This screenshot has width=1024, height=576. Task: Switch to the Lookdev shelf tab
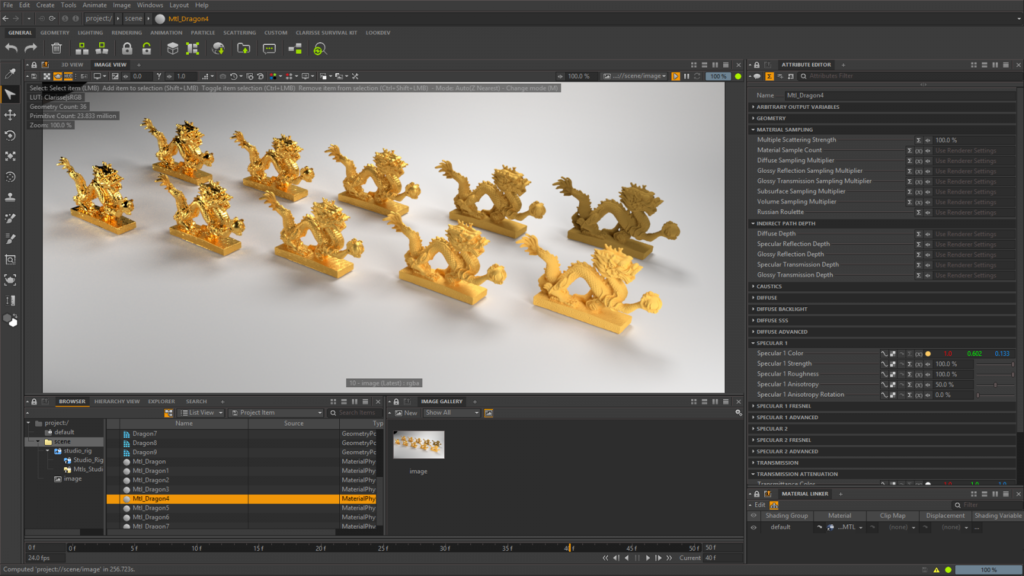[377, 33]
